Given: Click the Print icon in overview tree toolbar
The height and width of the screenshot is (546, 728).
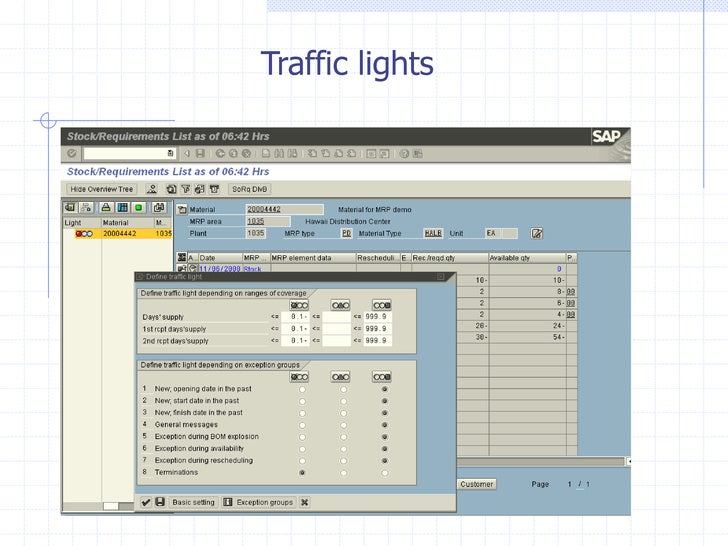Looking at the screenshot, I should tap(106, 208).
